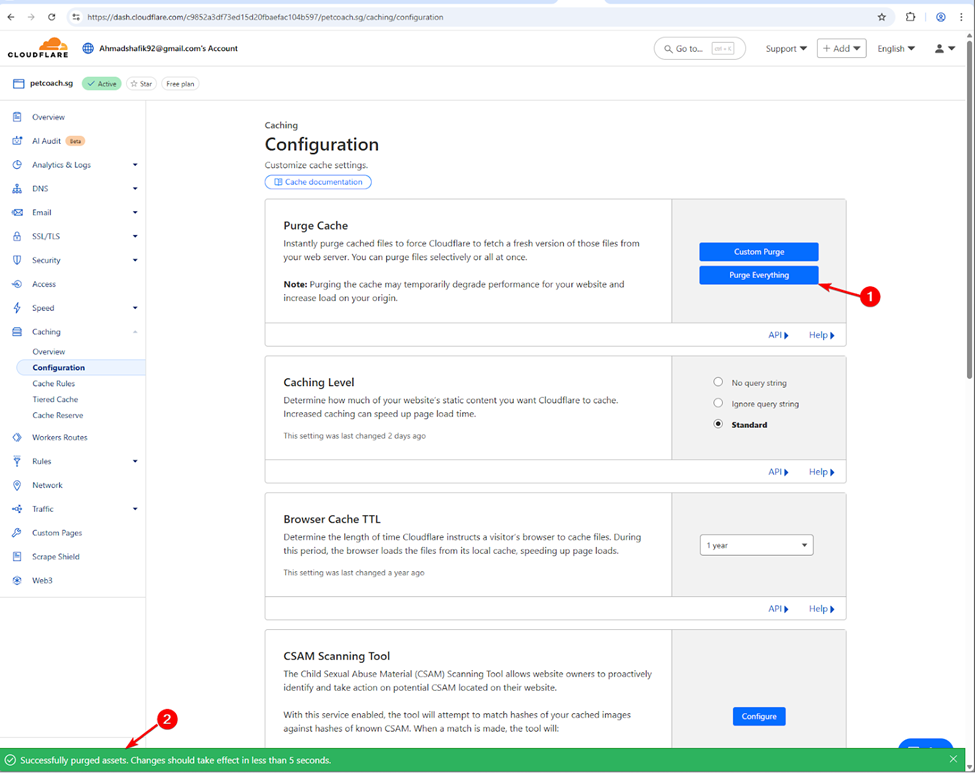Select Standard caching level
Screen dimensions: 975x773
pyautogui.click(x=718, y=424)
